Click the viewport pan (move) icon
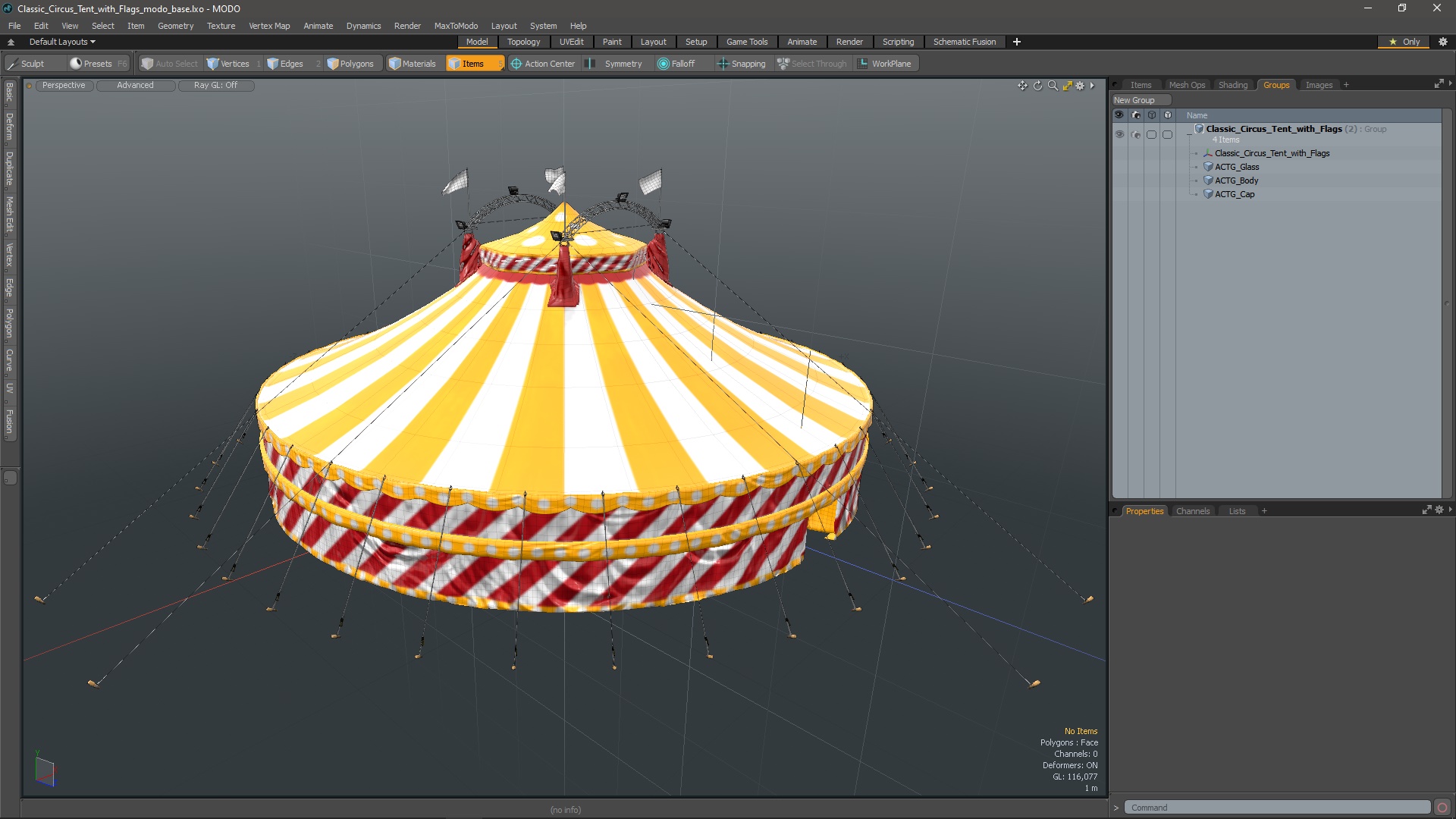This screenshot has height=819, width=1456. coord(1022,86)
